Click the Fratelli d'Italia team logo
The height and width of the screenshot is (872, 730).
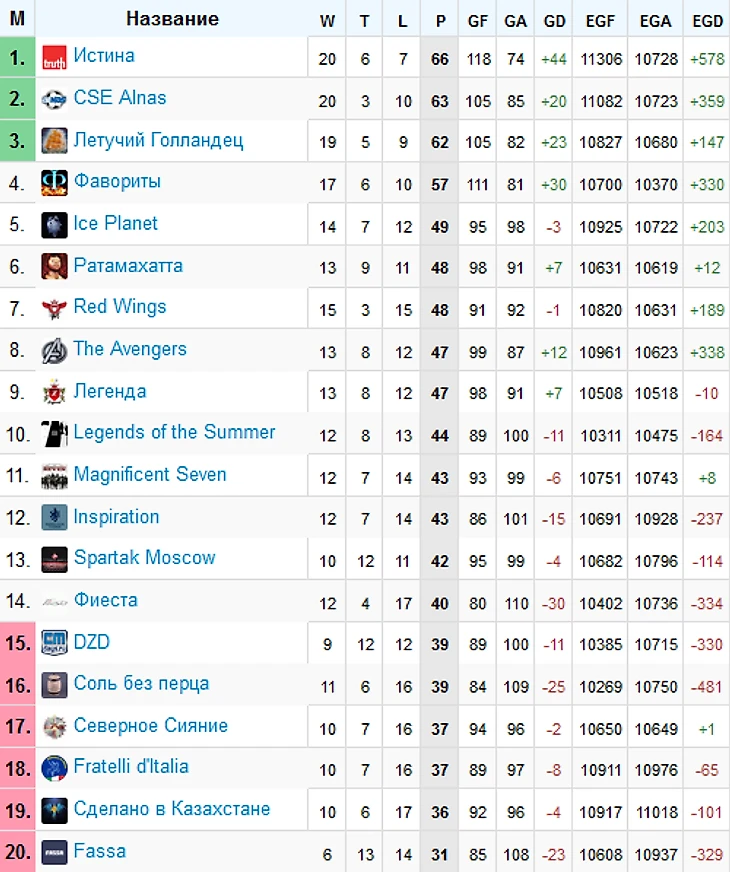click(x=54, y=769)
